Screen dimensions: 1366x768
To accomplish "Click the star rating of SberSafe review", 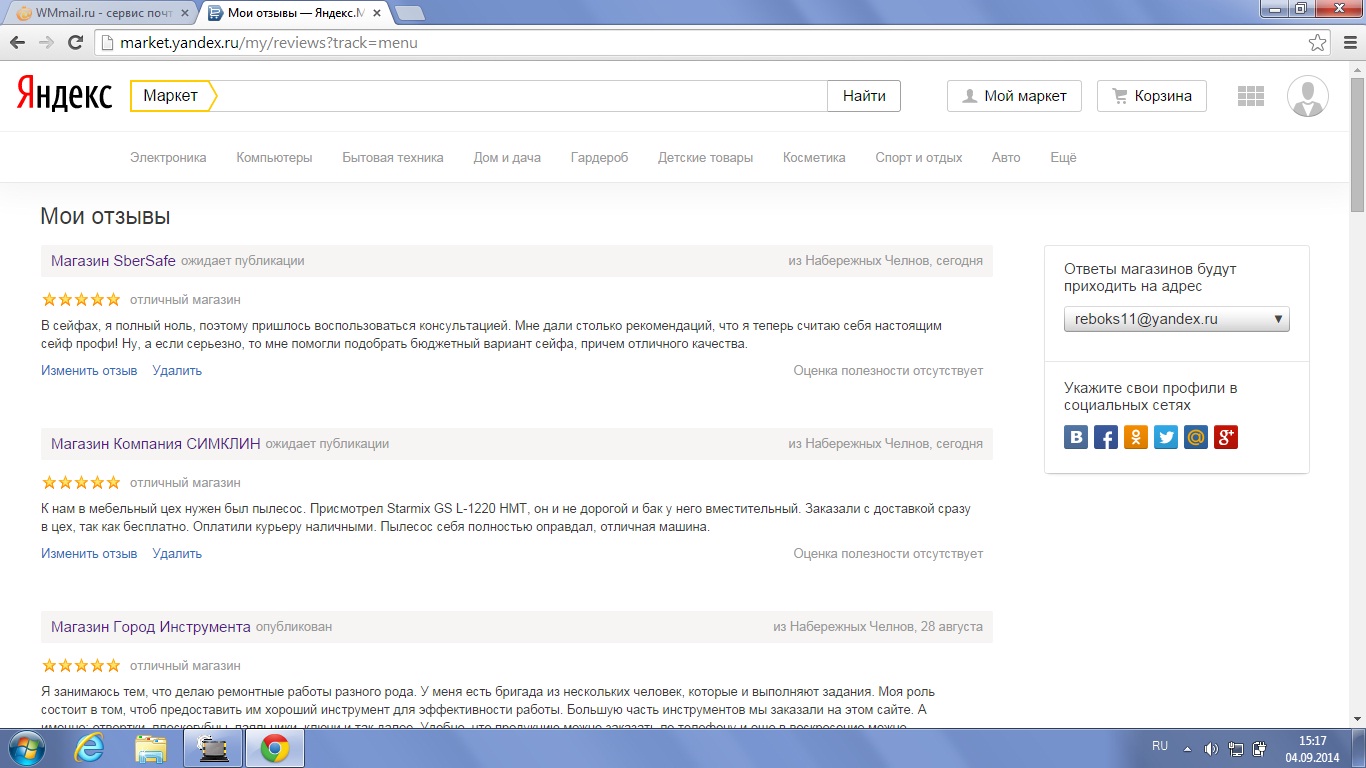I will (x=81, y=299).
